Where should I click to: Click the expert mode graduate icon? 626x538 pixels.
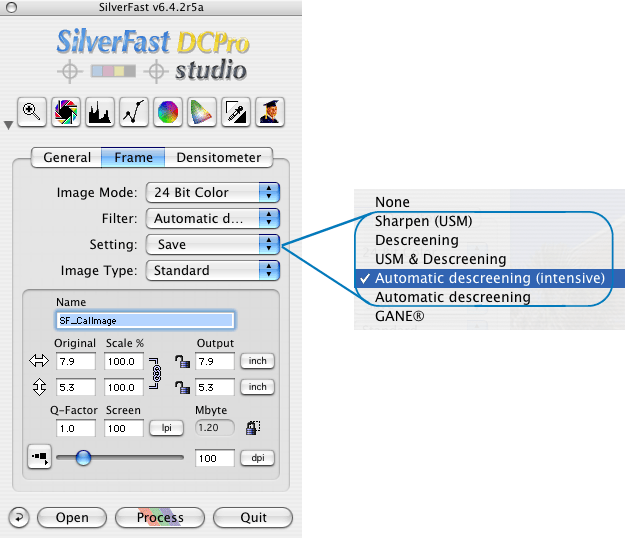(x=270, y=111)
